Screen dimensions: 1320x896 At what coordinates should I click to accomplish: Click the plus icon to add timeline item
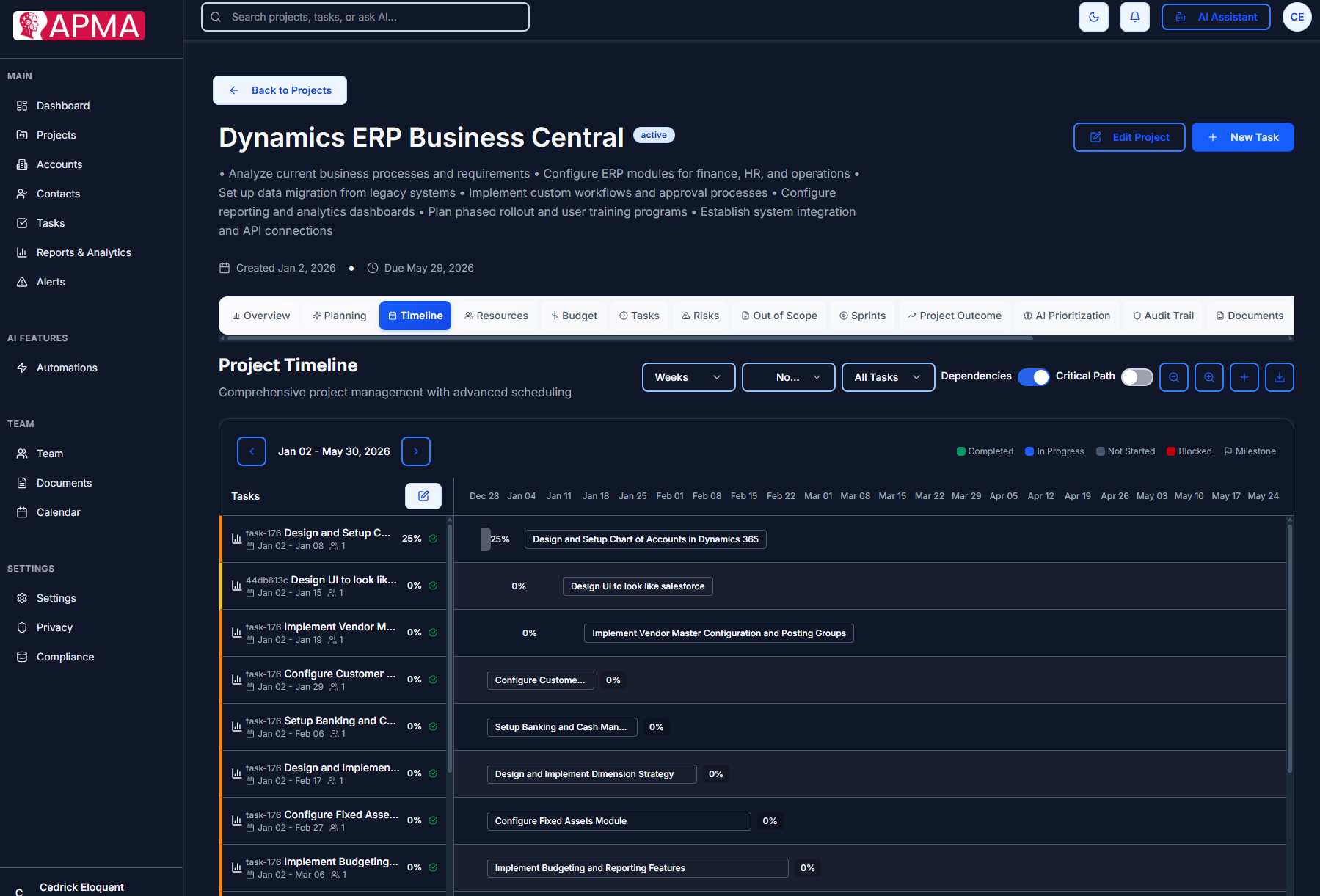point(1244,377)
